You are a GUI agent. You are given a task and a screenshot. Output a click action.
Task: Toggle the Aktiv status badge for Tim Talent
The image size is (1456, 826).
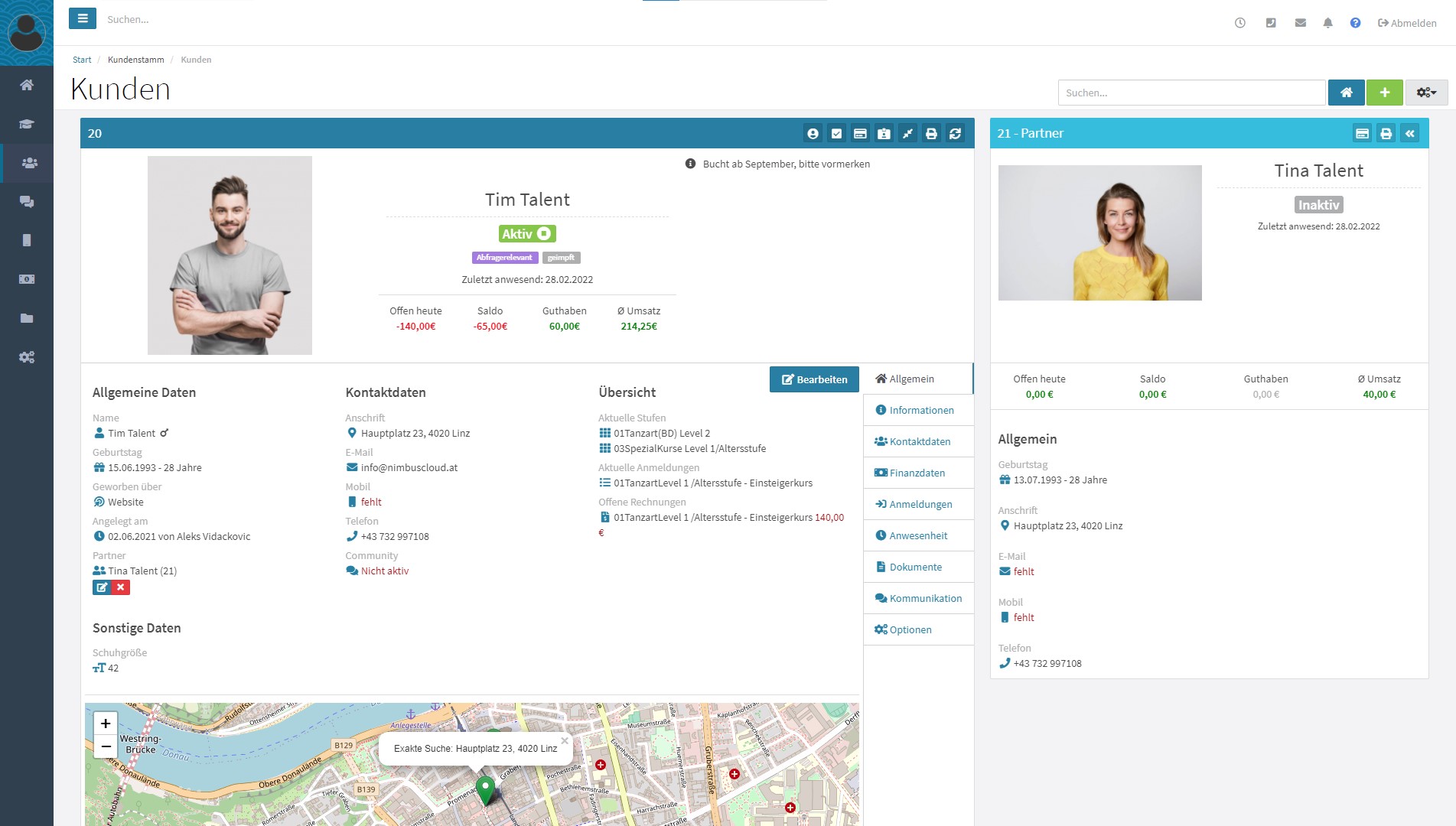[526, 234]
